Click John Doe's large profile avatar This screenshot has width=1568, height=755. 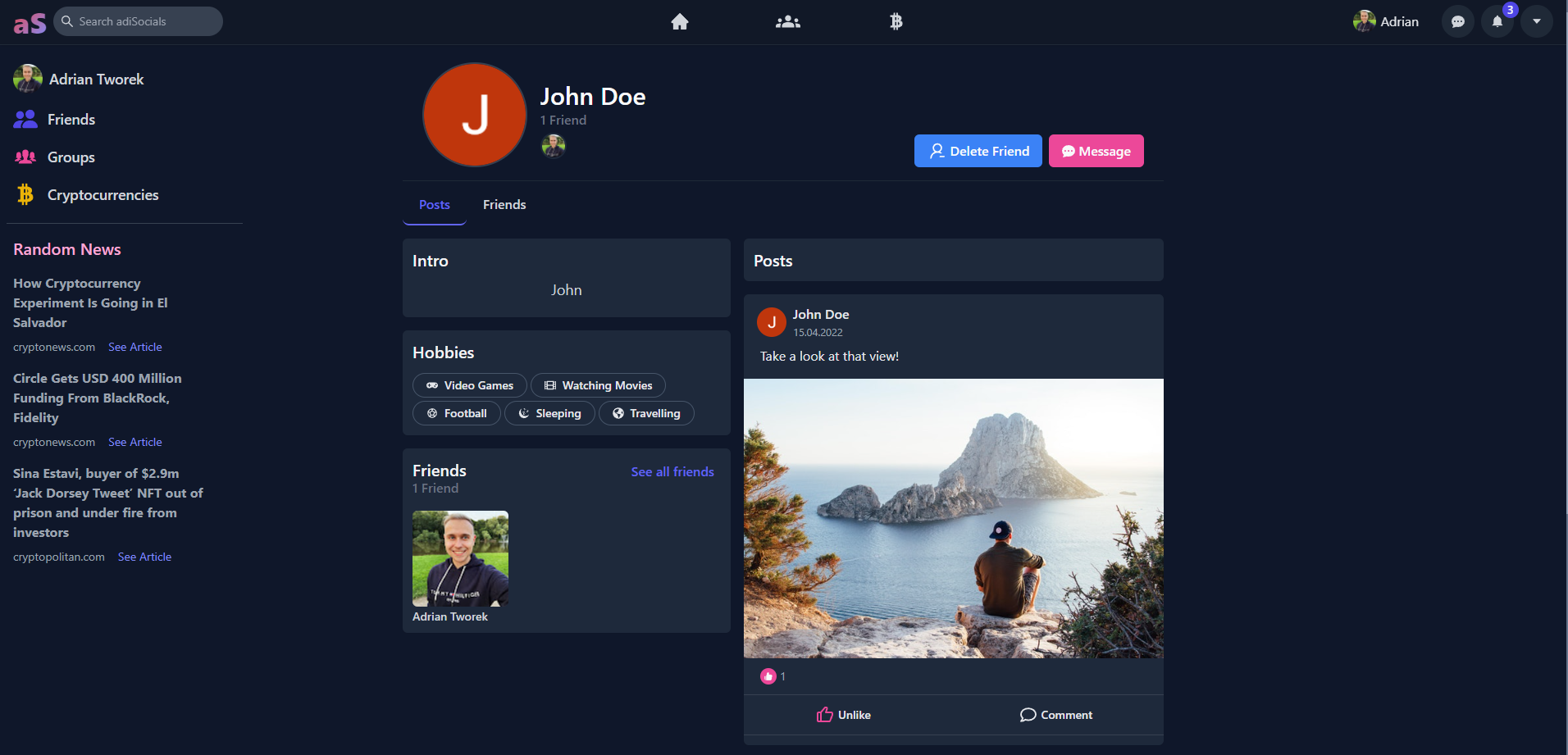[x=475, y=115]
